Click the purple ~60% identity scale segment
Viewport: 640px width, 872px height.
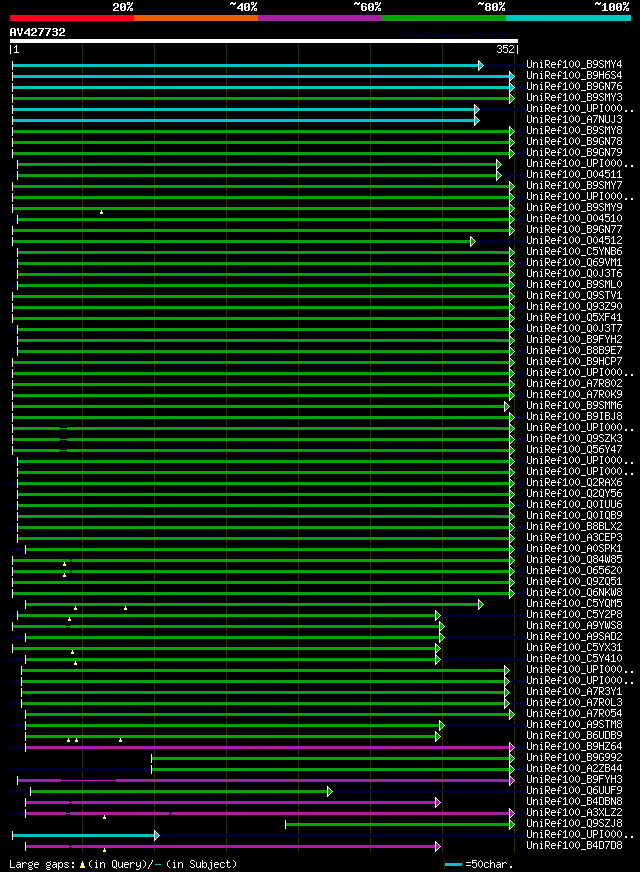tap(320, 18)
